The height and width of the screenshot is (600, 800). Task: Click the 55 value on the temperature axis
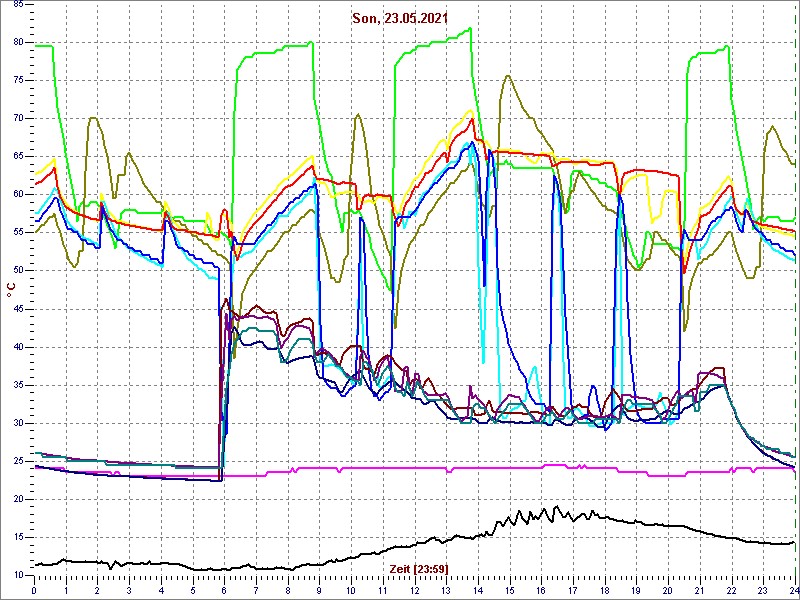click(x=17, y=233)
